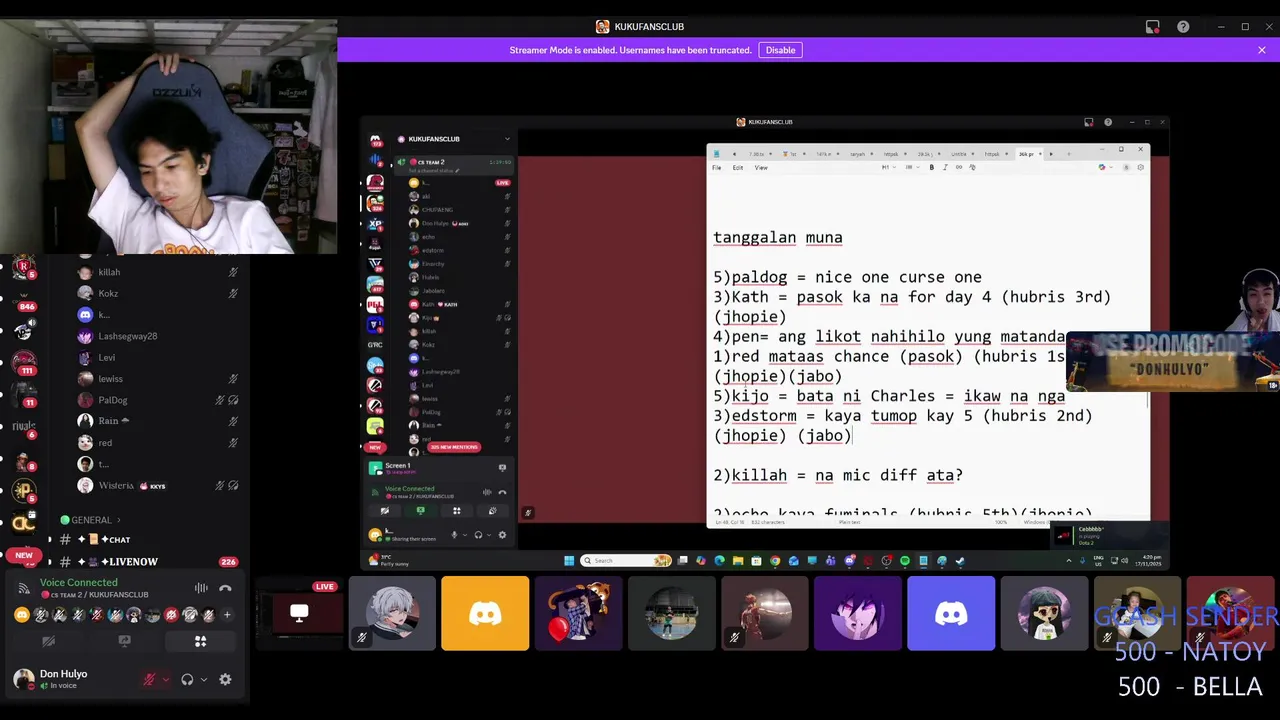Click File Explorer icon in shared screen taskbar

point(738,561)
